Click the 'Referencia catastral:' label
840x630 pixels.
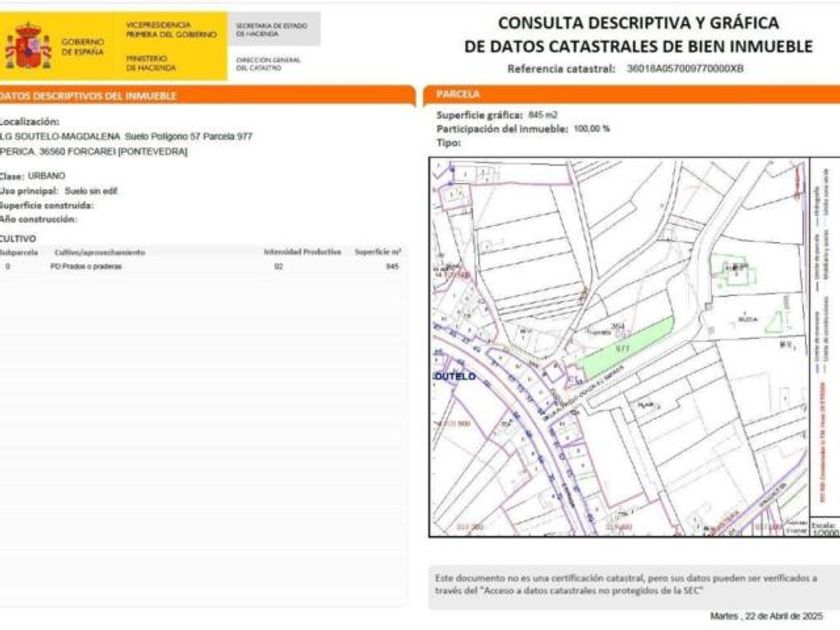[x=561, y=69]
